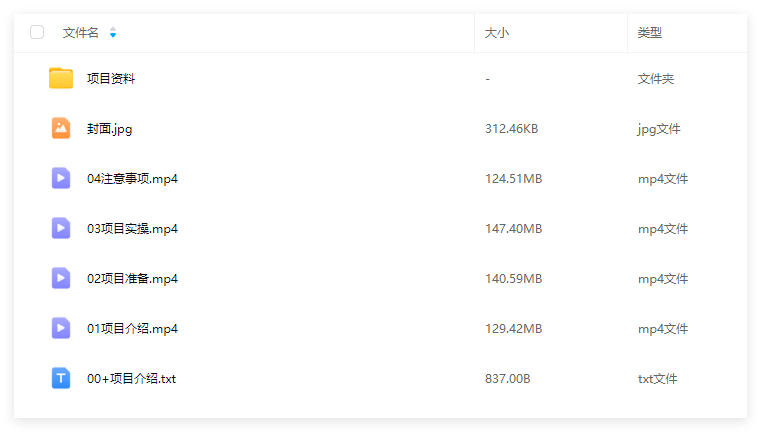Screen dimensions: 761x432
Task: Open the file 04注意事项.mp4
Action: pyautogui.click(x=132, y=179)
